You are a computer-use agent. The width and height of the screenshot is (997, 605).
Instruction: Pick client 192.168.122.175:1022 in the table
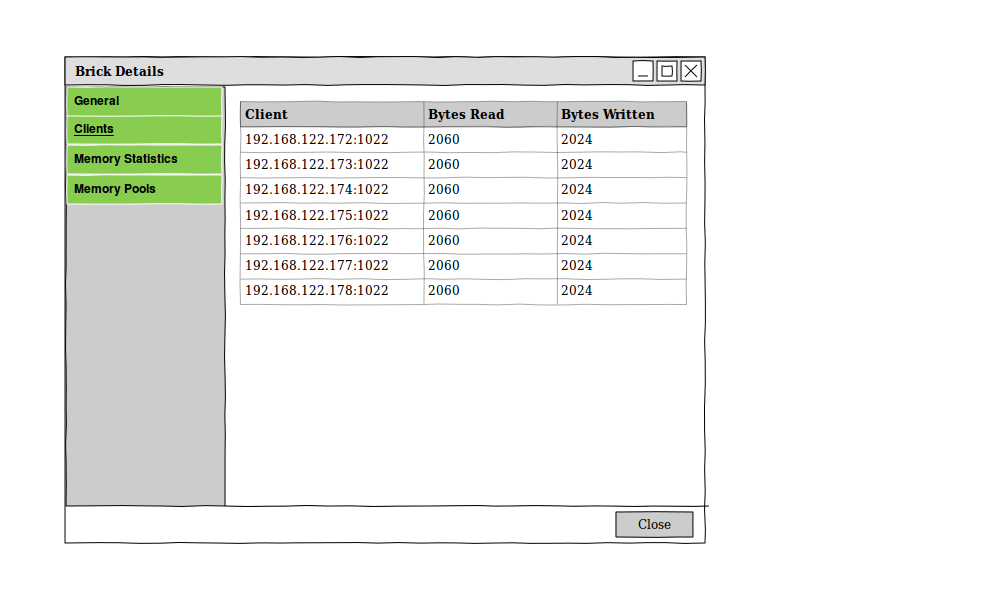click(x=317, y=215)
